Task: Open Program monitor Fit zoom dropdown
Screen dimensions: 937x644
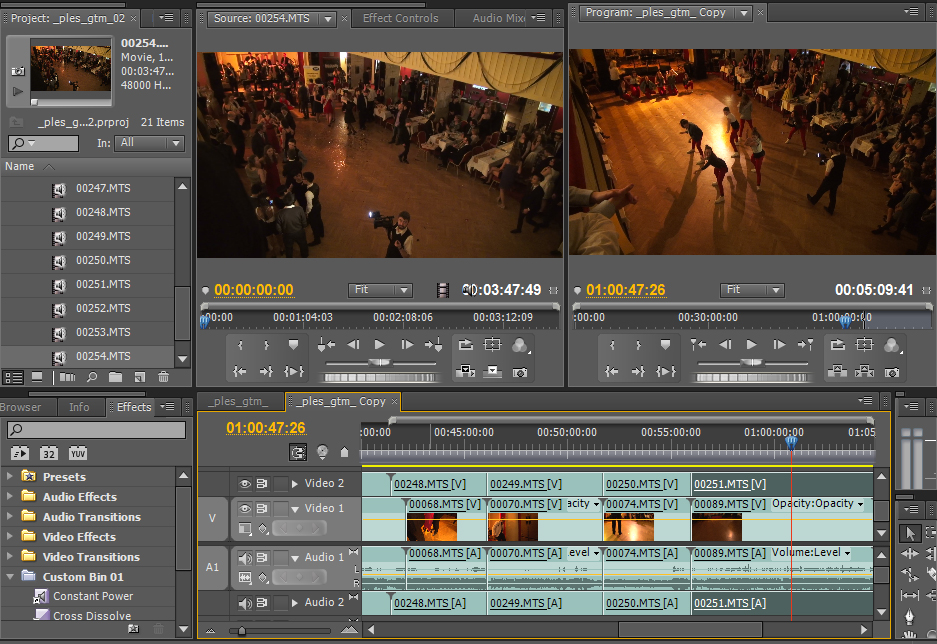Action: click(x=752, y=290)
